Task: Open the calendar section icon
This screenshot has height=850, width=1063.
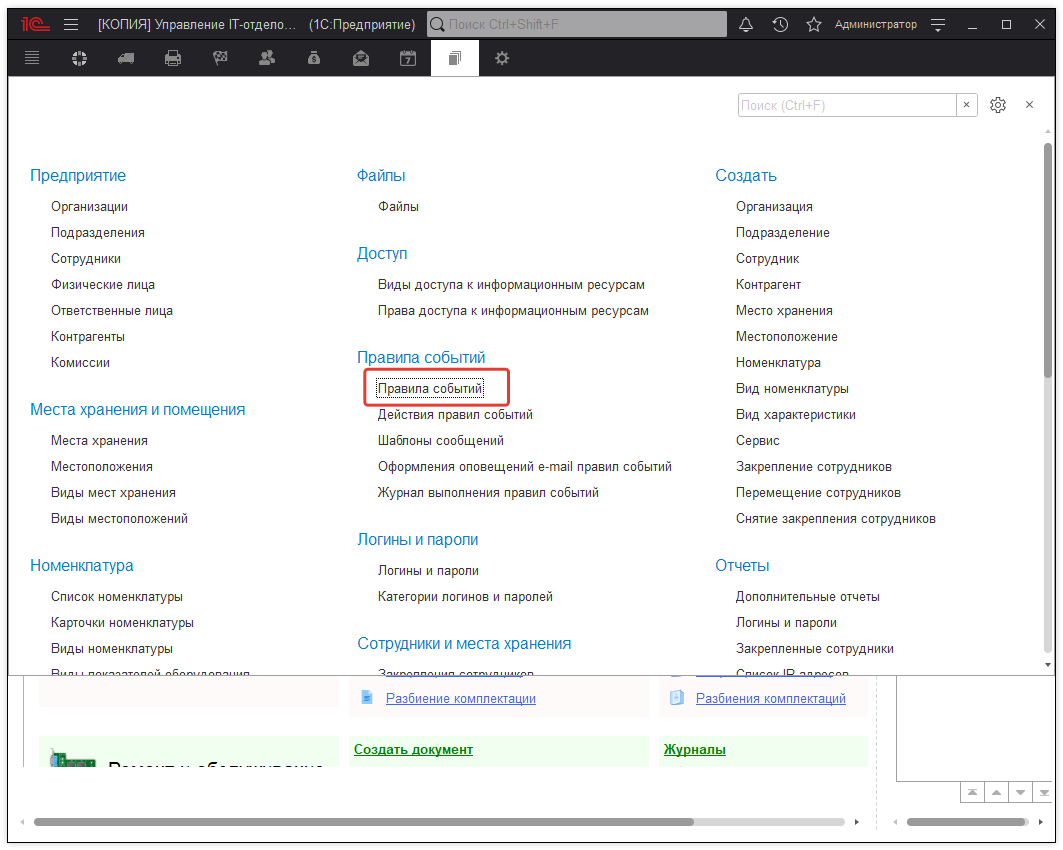Action: 408,59
